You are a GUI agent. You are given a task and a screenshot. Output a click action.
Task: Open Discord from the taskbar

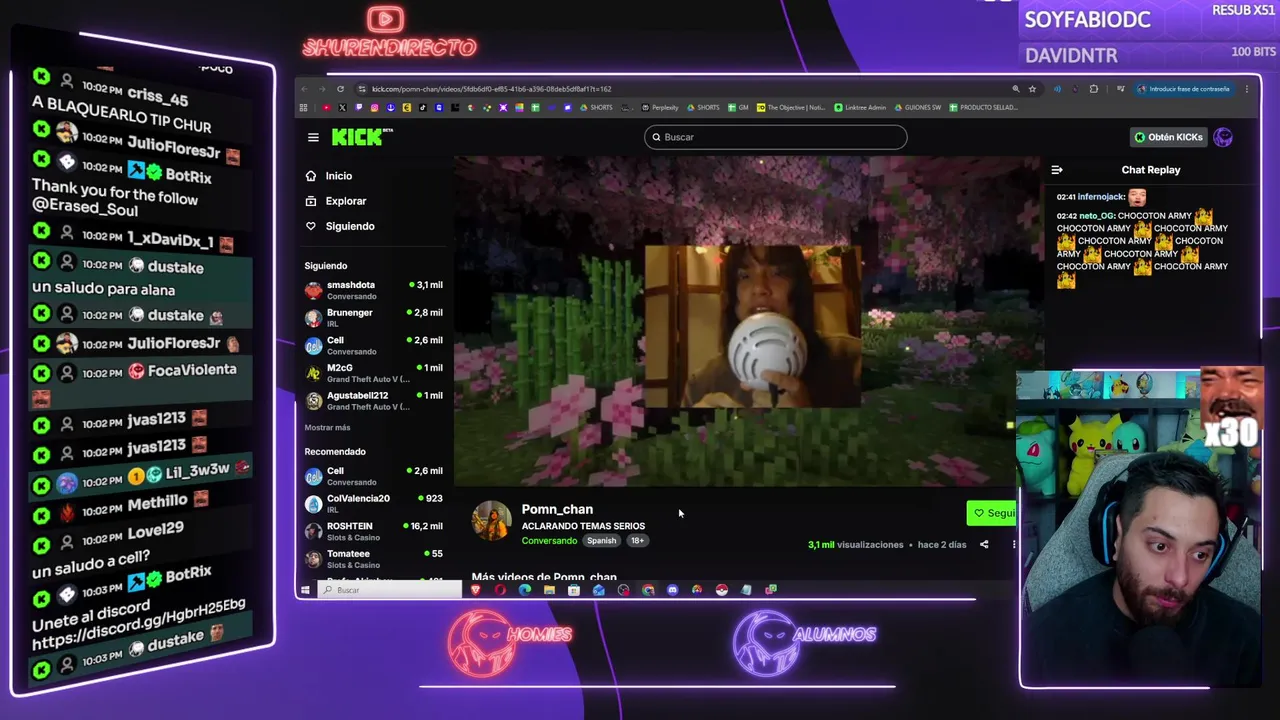click(x=672, y=590)
